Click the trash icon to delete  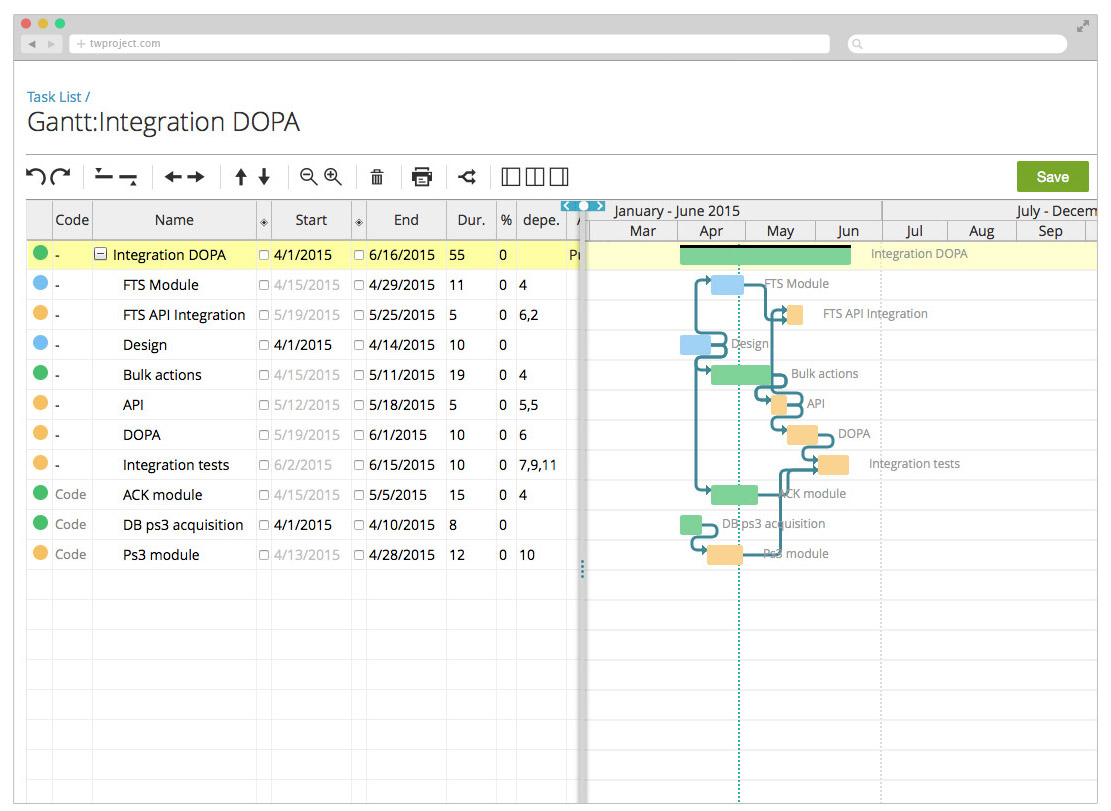tap(377, 176)
